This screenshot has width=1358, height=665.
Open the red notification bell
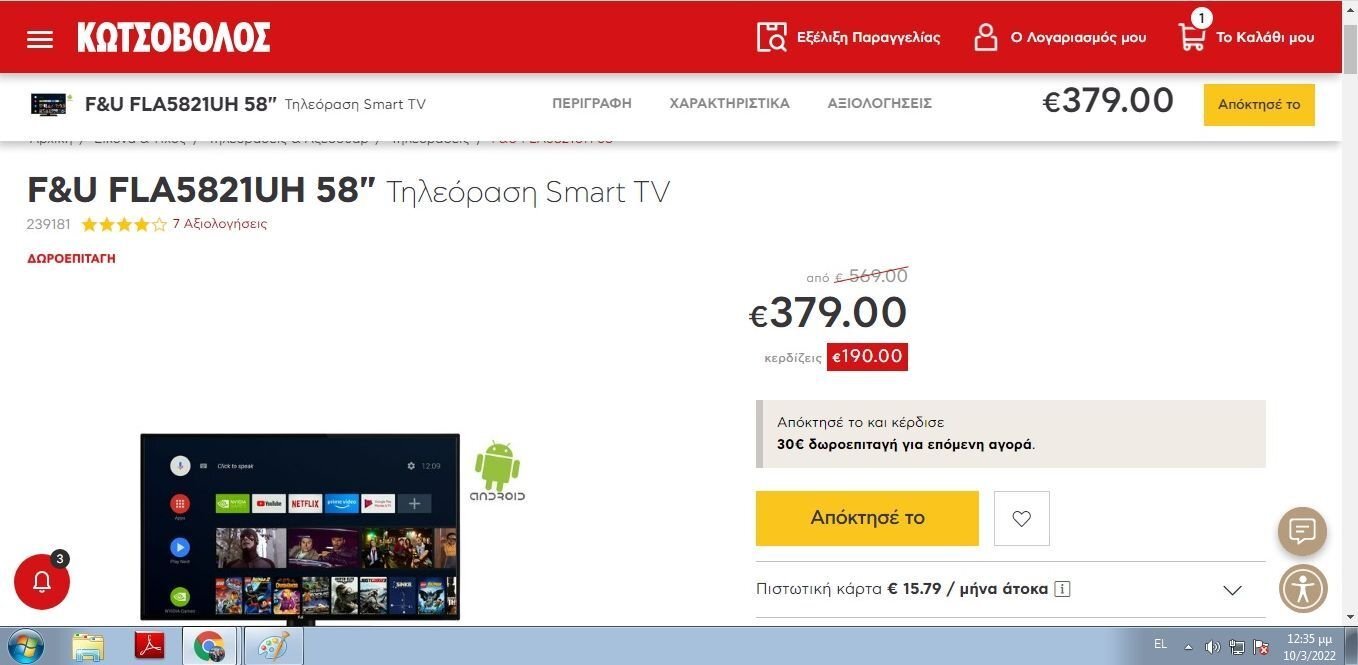tap(42, 581)
